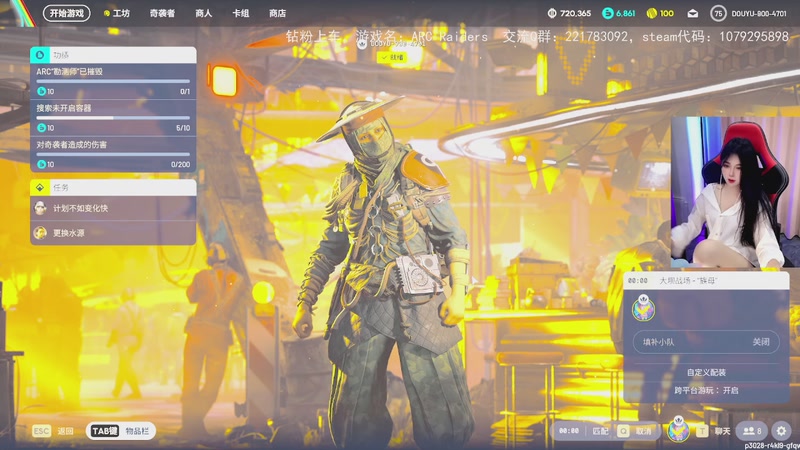
Task: Click the 就绪 ready checkmark above character
Action: tap(392, 58)
